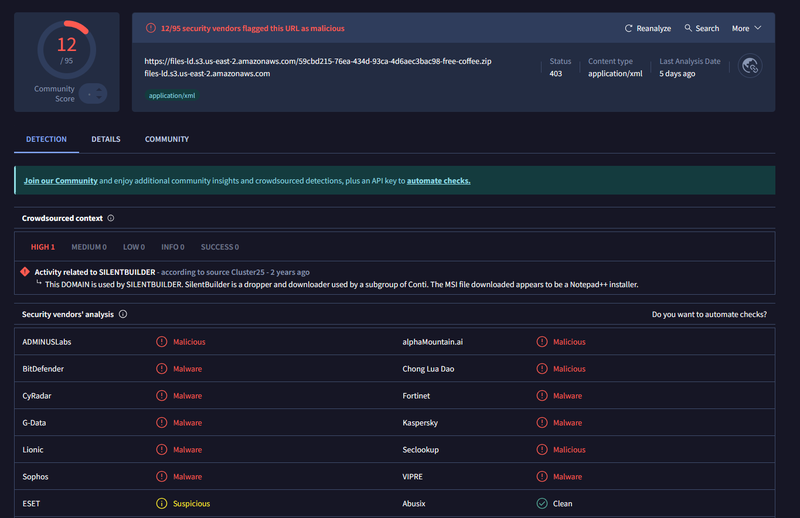
Task: Switch to the DETECTION tab
Action: (46, 139)
